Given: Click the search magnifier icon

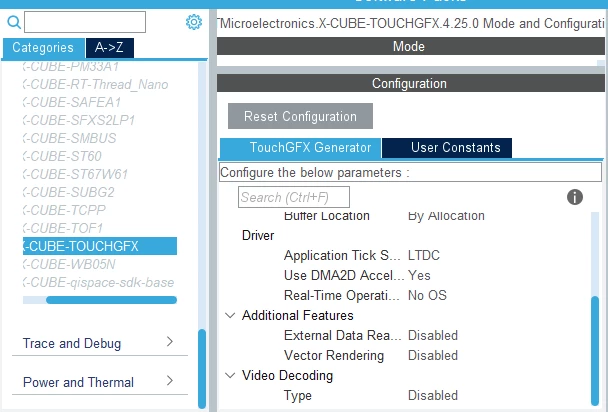Looking at the screenshot, I should pyautogui.click(x=14, y=22).
